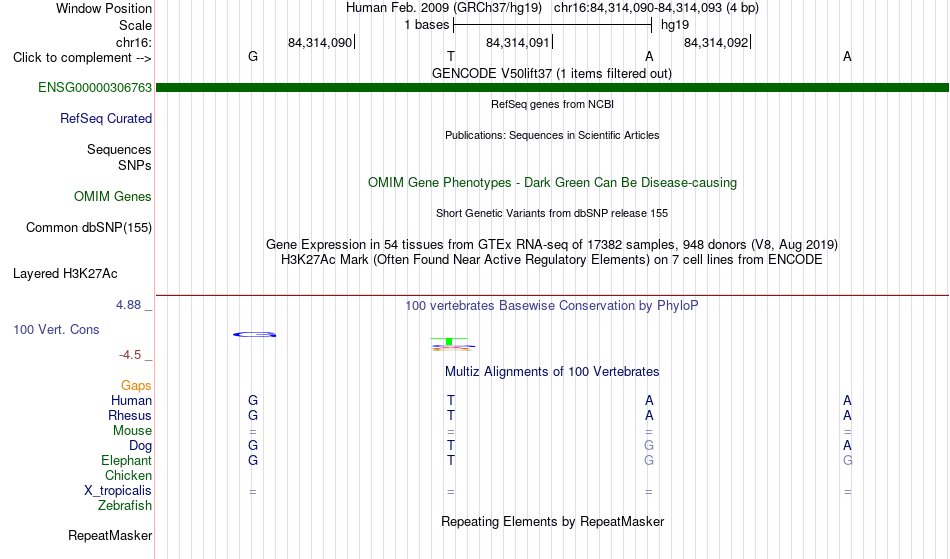Image resolution: width=950 pixels, height=559 pixels.
Task: Click the 4.88 PhyloP upper limit value
Action: [x=128, y=305]
